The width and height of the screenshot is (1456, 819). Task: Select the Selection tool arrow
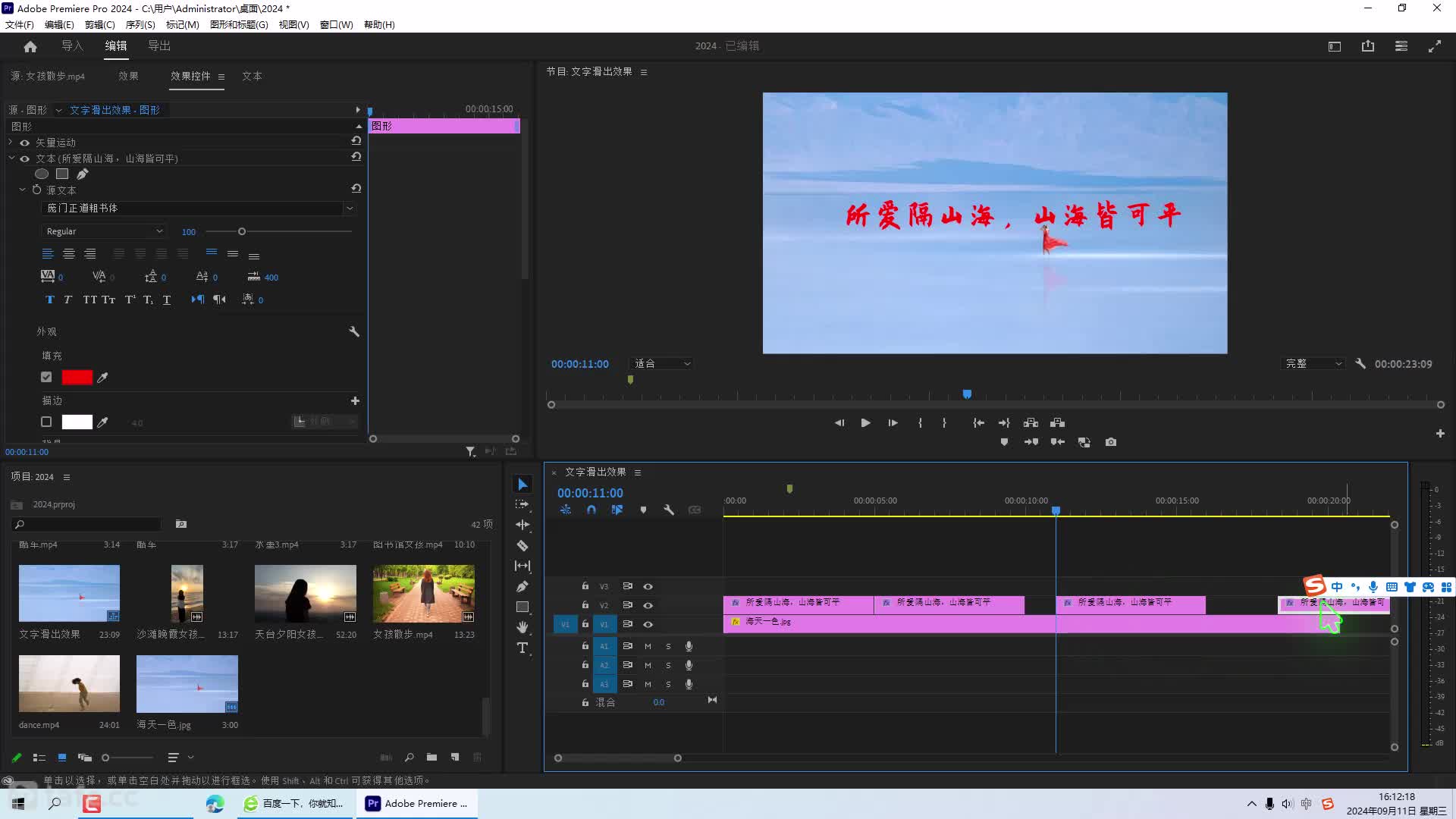[x=522, y=485]
